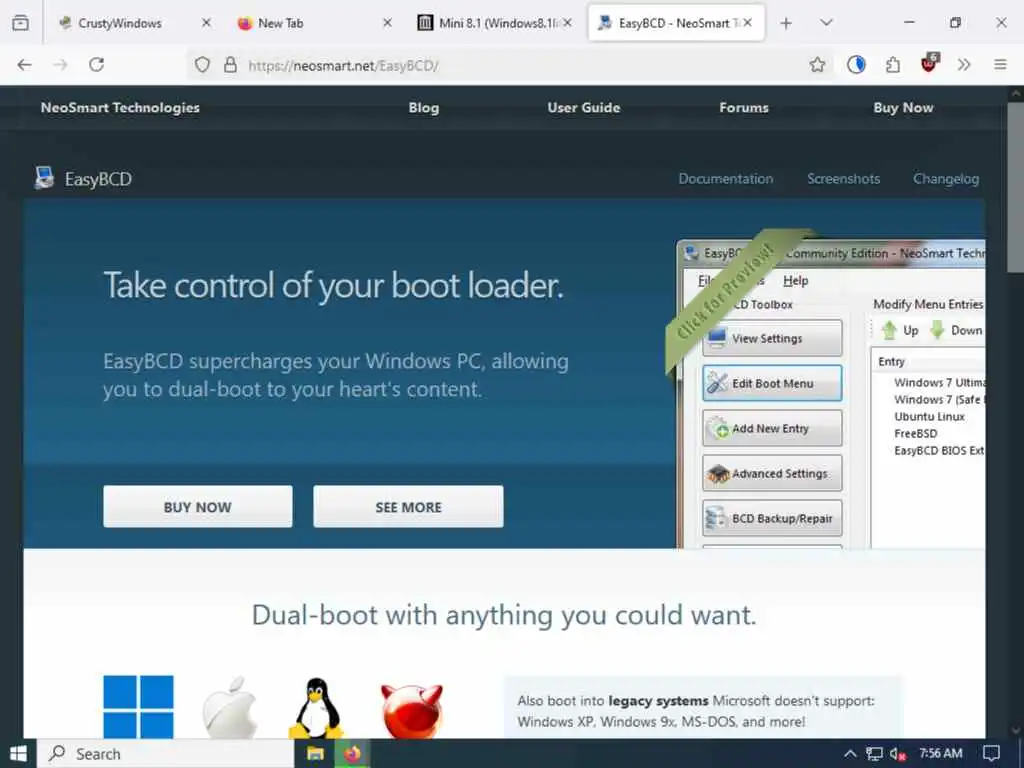The width and height of the screenshot is (1024, 768).
Task: Click the Firefox taskbar icon
Action: 353,754
